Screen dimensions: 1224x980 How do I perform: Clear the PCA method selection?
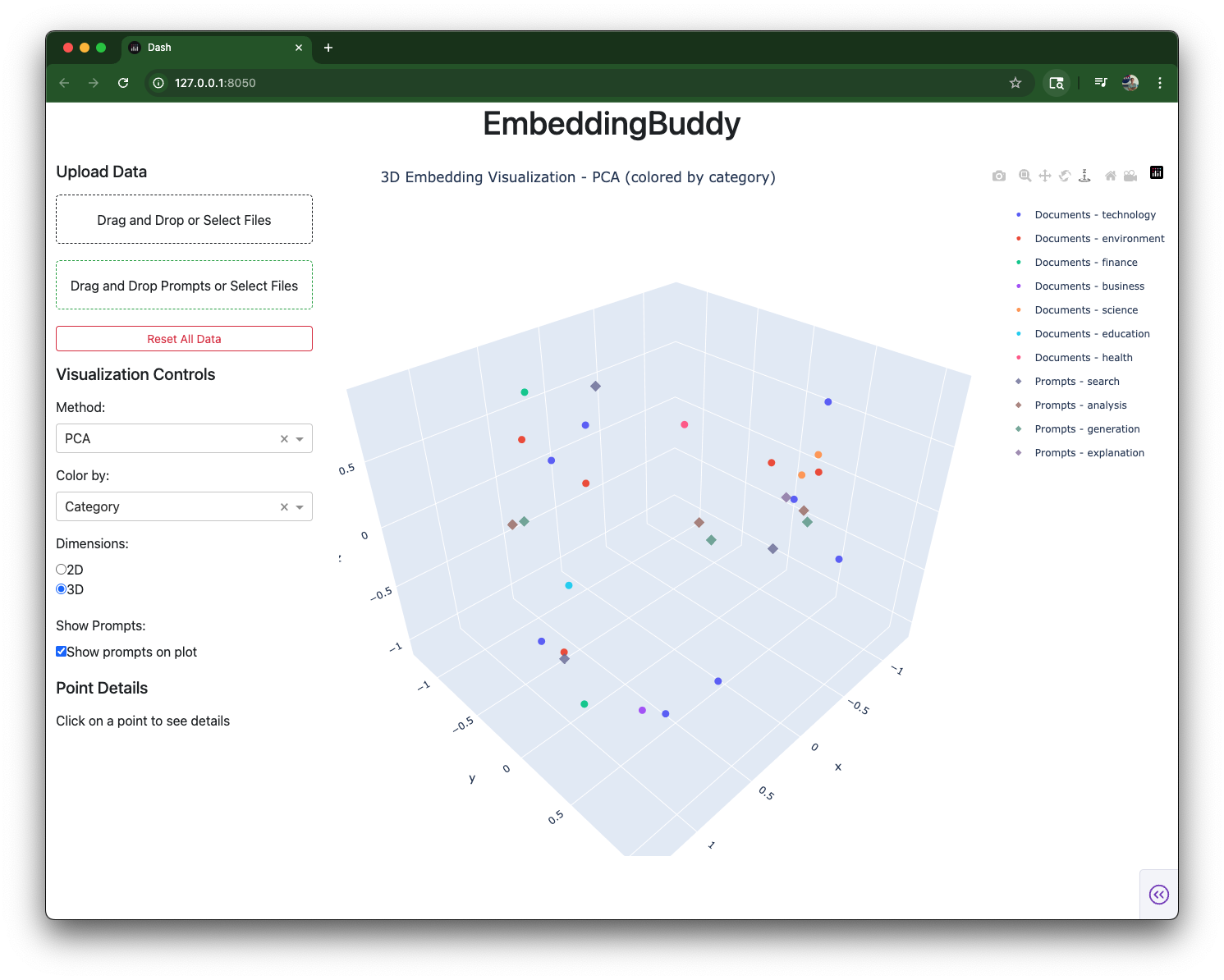coord(284,439)
